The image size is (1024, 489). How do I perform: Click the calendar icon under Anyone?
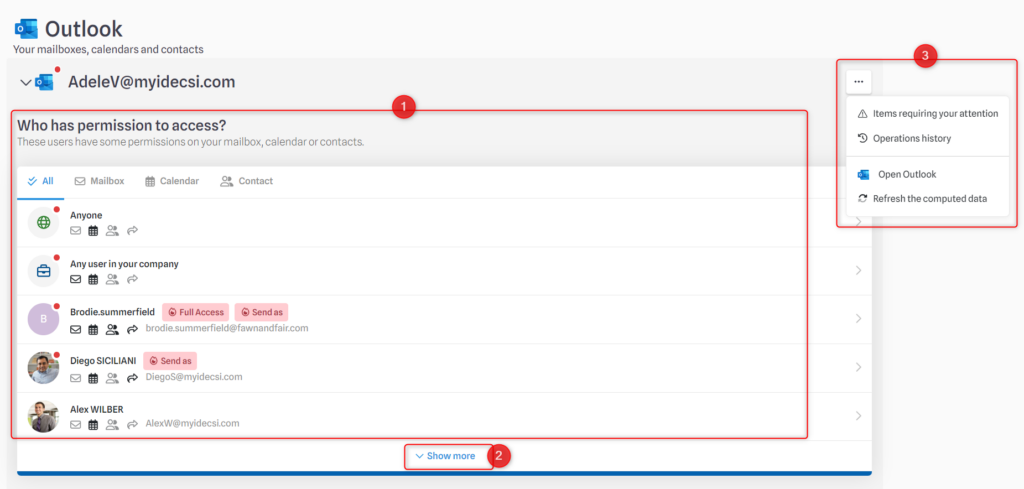[x=93, y=230]
